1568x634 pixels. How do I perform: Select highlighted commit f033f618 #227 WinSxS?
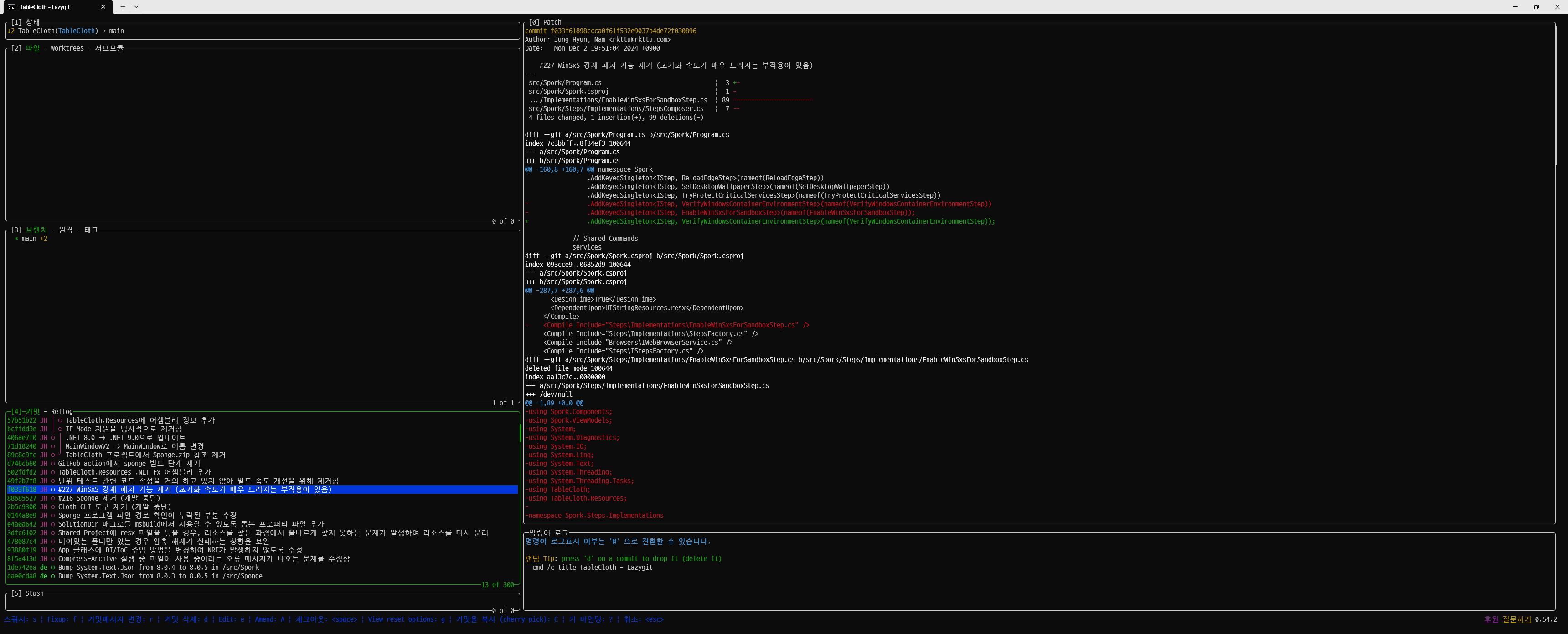(263, 489)
